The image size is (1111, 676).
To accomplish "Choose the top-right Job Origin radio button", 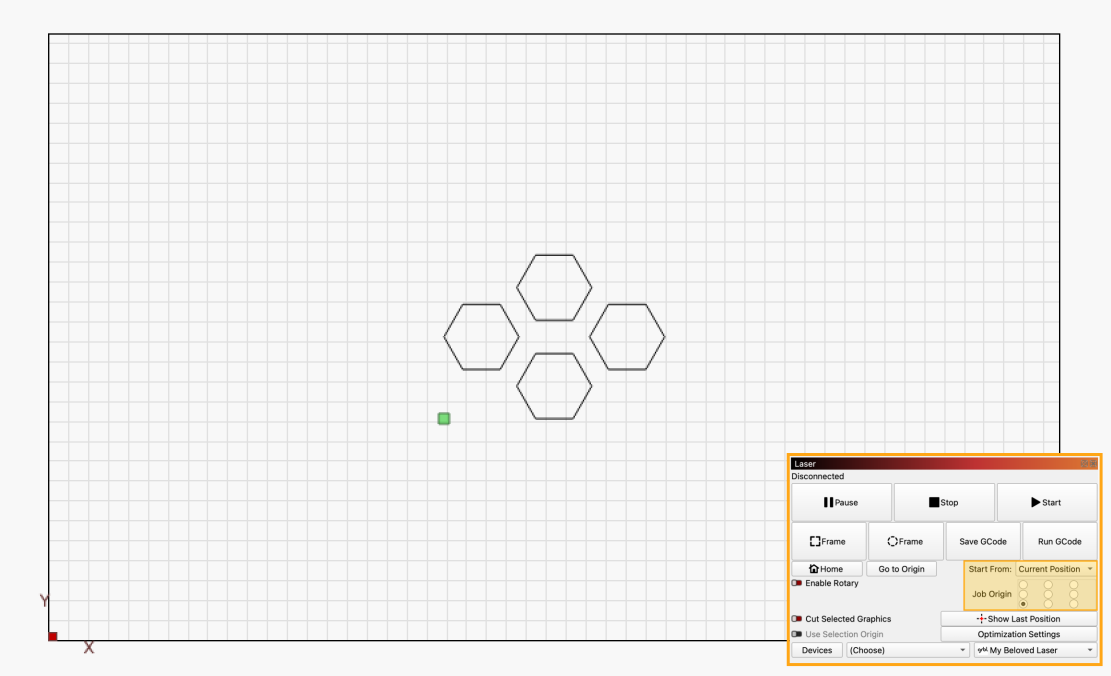I will [1073, 584].
